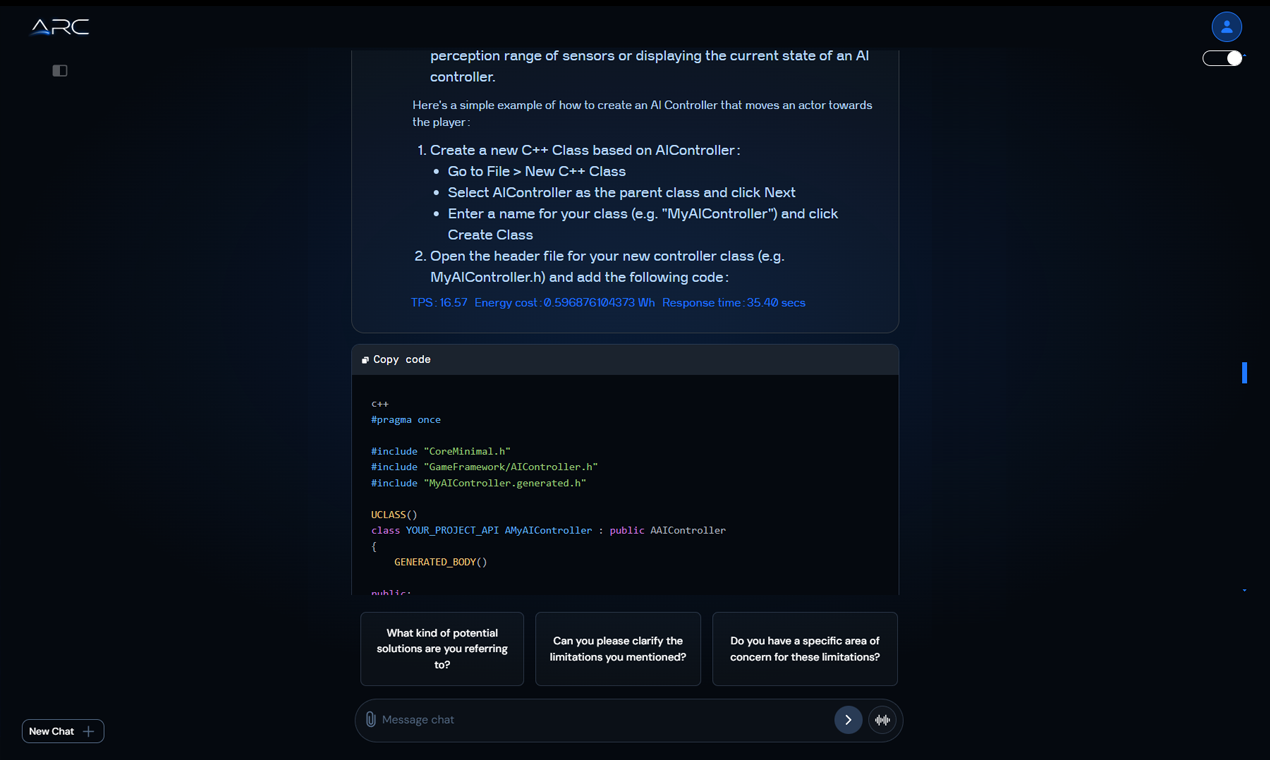
Task: Click the TPS: 16.57 stat text
Action: coord(439,302)
